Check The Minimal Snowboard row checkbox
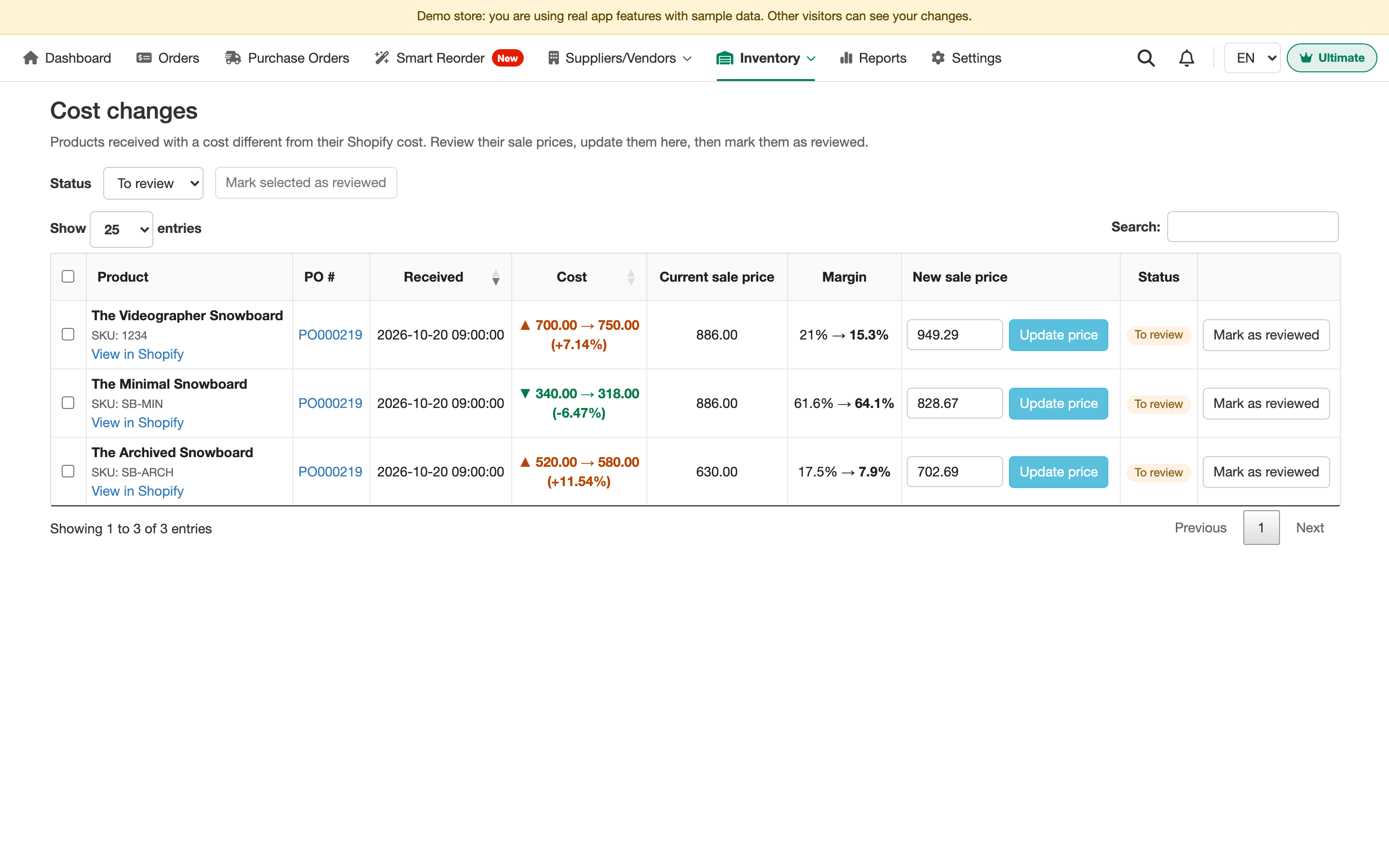Viewport: 1389px width, 868px height. pyautogui.click(x=68, y=403)
